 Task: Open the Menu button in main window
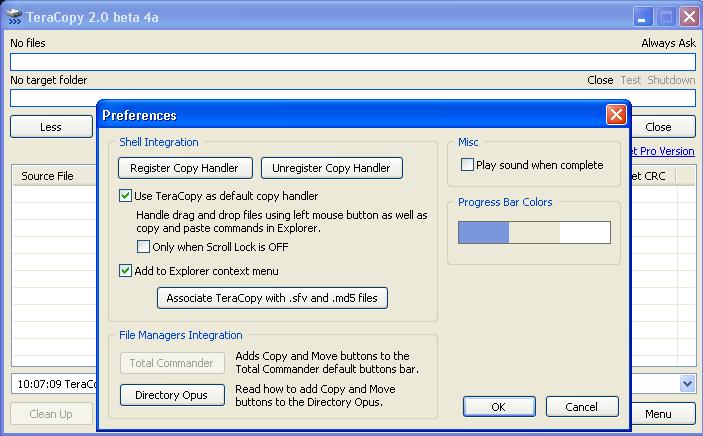(x=662, y=414)
